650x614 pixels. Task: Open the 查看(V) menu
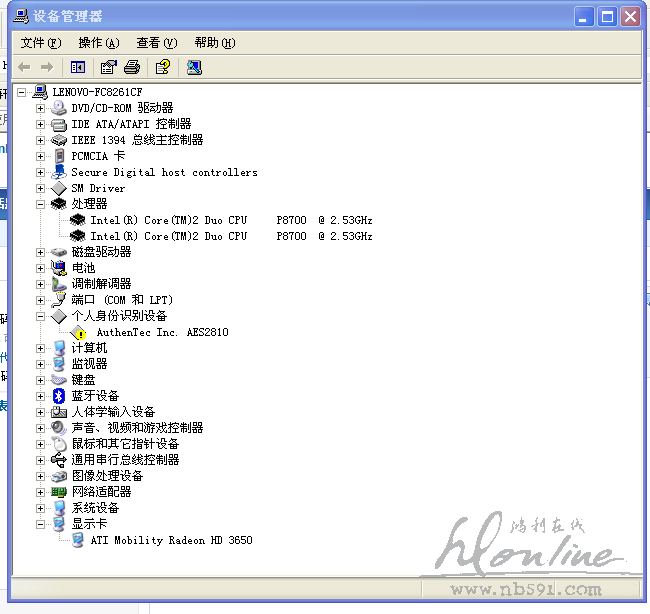tap(156, 43)
